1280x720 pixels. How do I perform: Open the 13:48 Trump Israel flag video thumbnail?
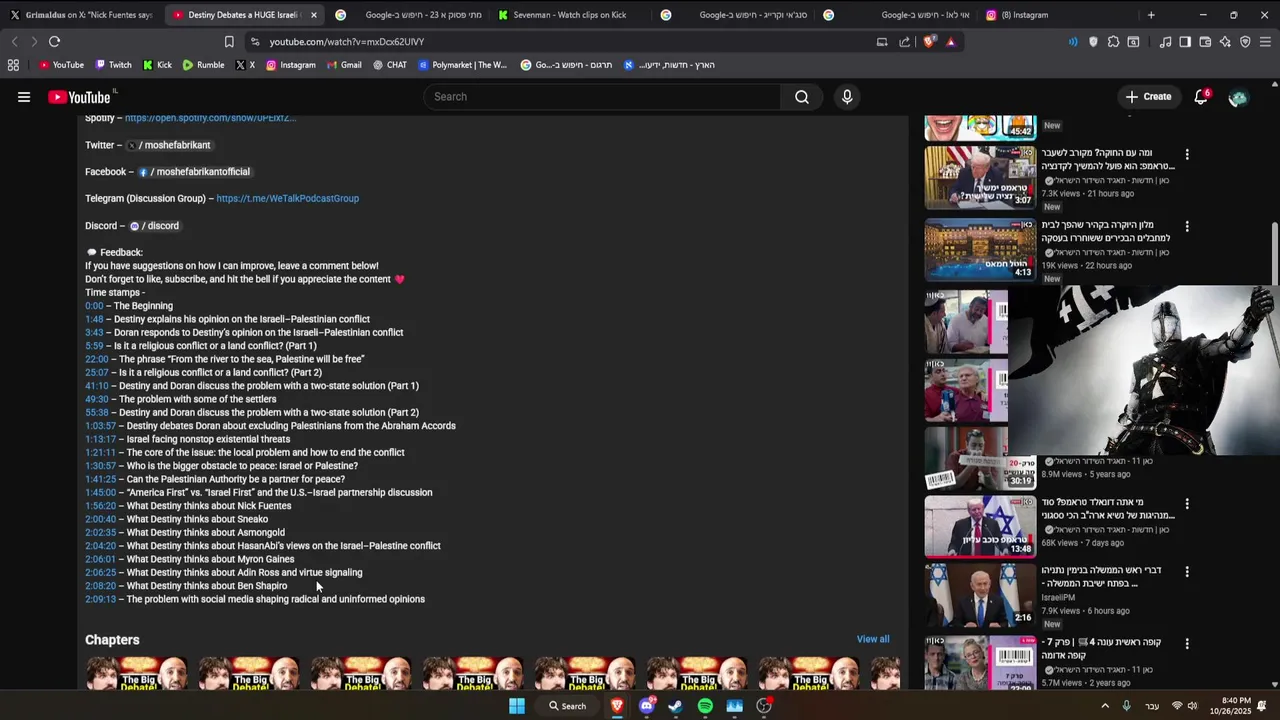[x=980, y=526]
